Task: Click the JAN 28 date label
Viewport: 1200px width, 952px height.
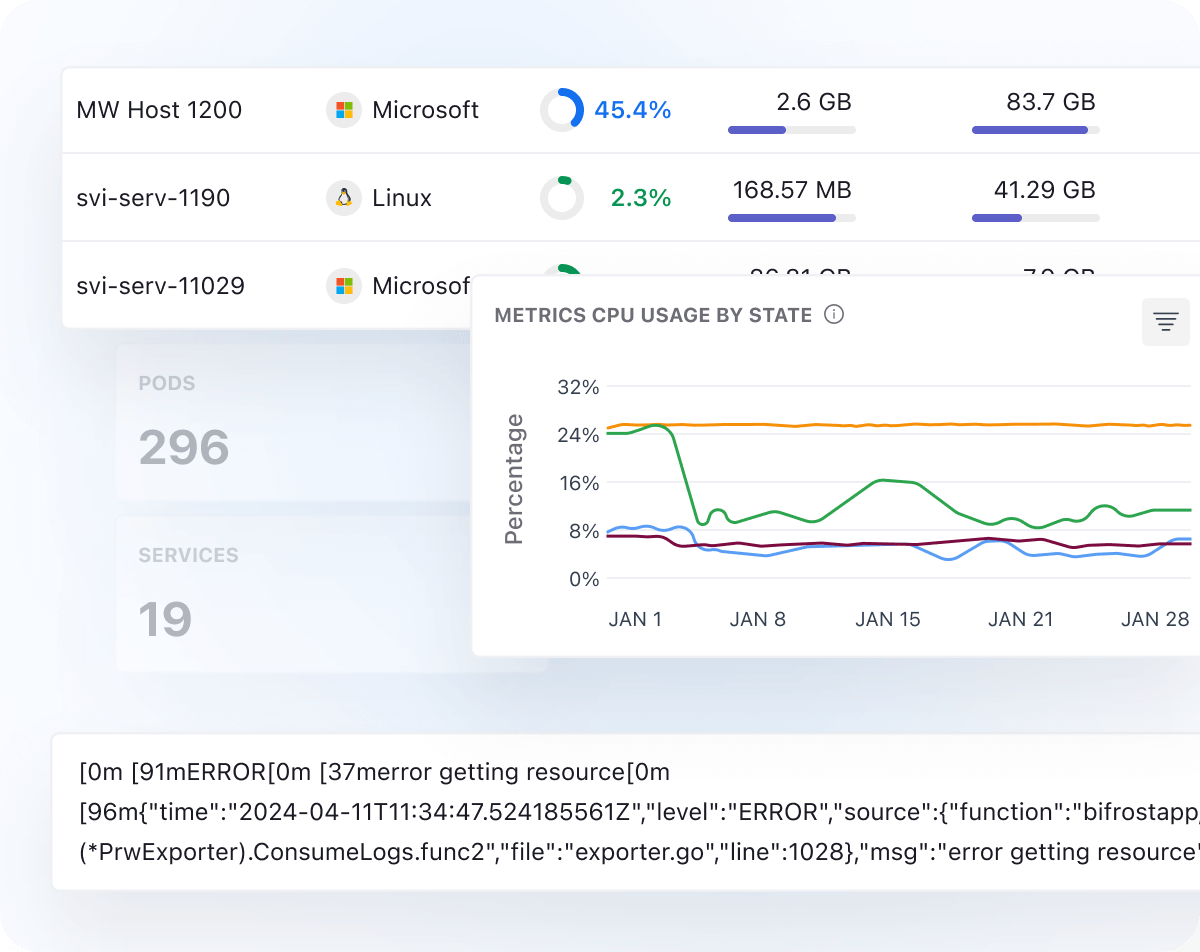Action: pyautogui.click(x=1155, y=619)
